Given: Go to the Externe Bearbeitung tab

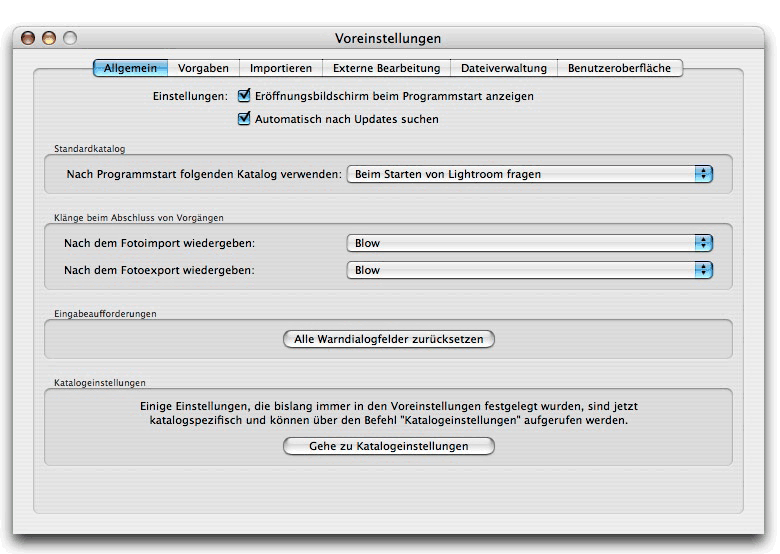Looking at the screenshot, I should [386, 68].
